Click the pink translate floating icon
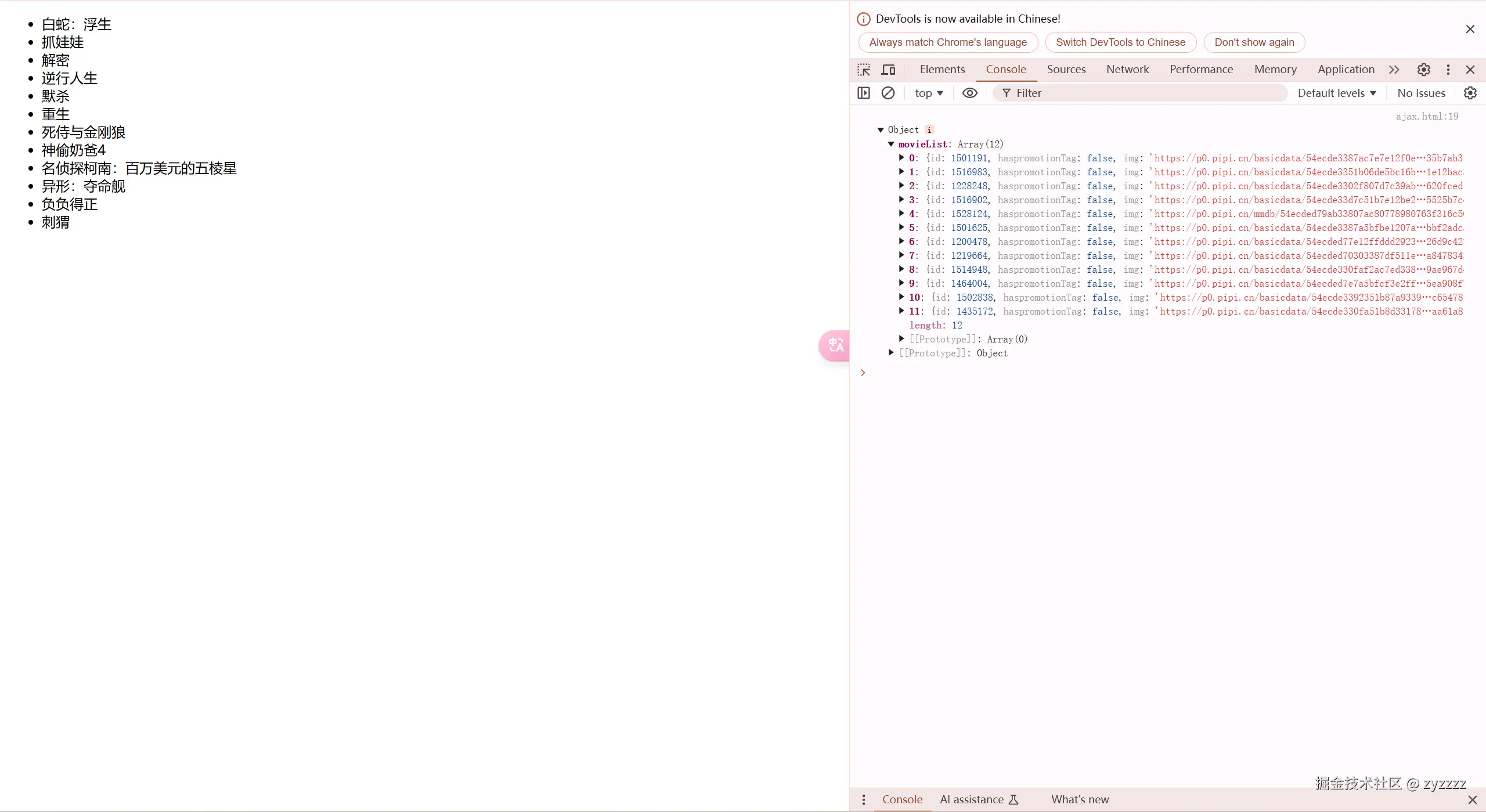 point(835,345)
